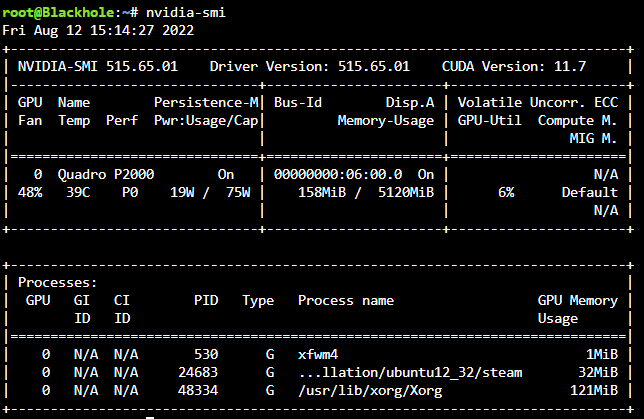Click the Bus-Id 00000000:06:00.0 value

(x=338, y=175)
